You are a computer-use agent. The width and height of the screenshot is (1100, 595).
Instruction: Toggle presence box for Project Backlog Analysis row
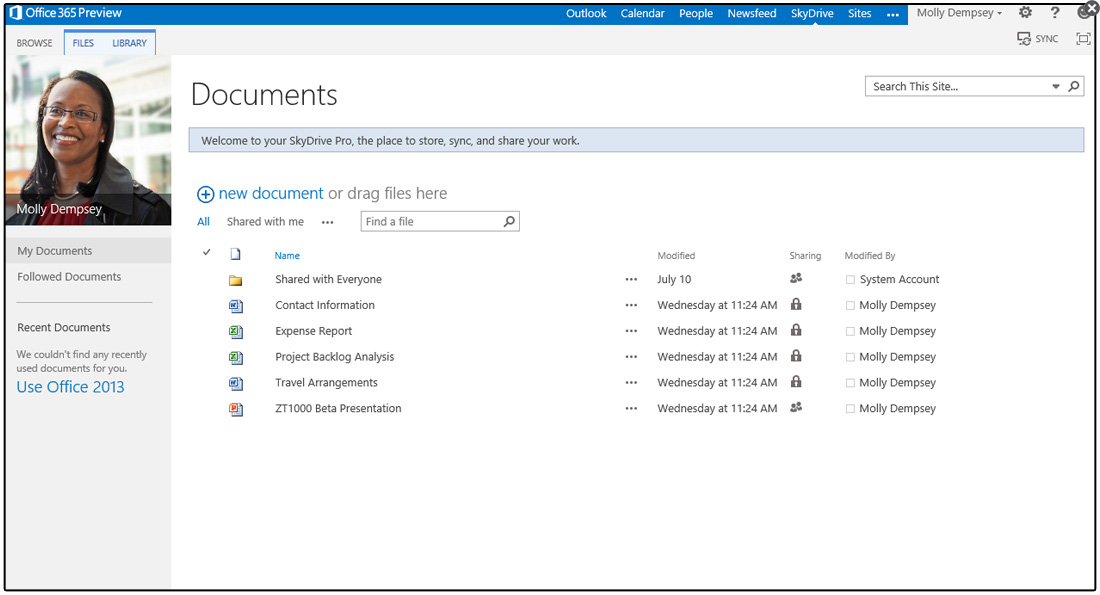tap(850, 357)
